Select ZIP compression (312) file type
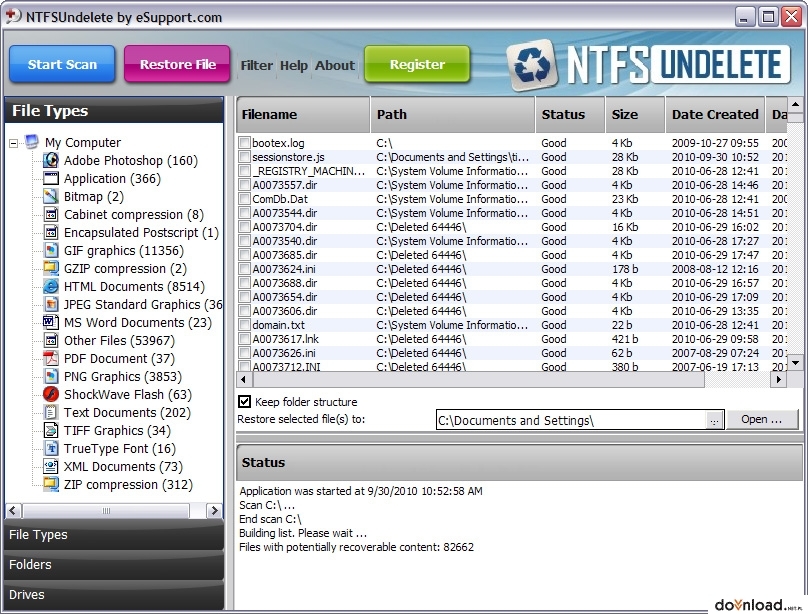Image resolution: width=808 pixels, height=614 pixels. (x=128, y=485)
